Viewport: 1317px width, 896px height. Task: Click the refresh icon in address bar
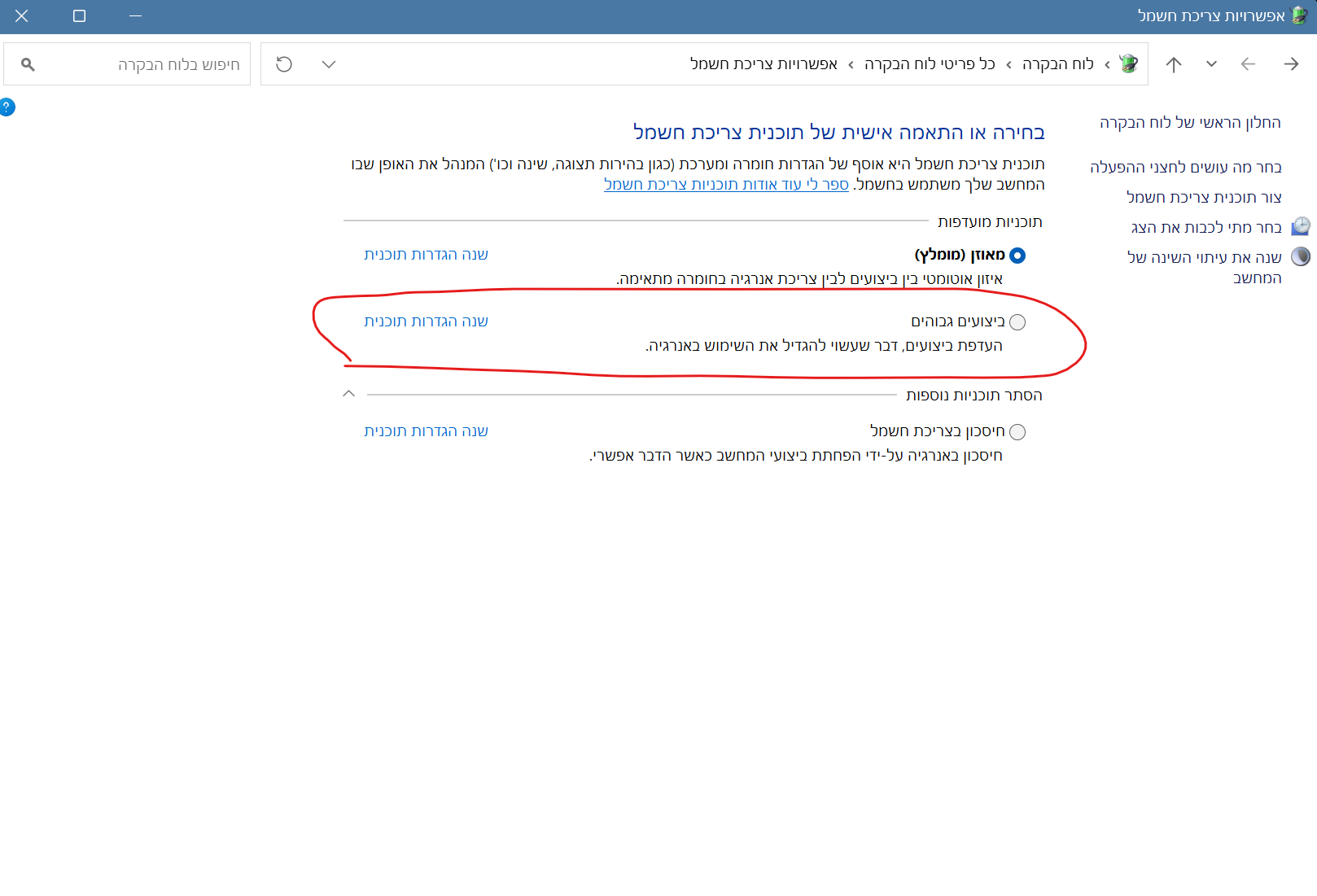click(284, 64)
